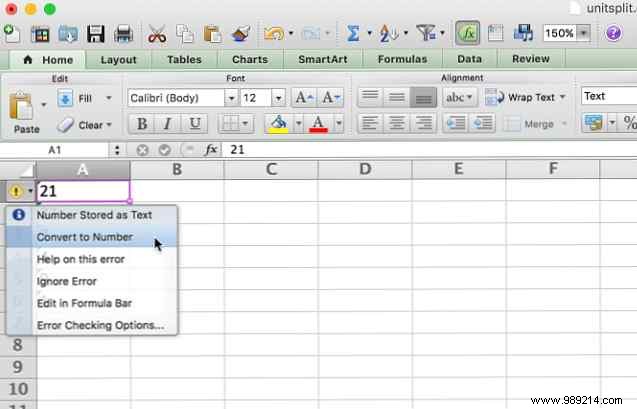Toggle Bold formatting
The width and height of the screenshot is (637, 409).
tap(142, 123)
